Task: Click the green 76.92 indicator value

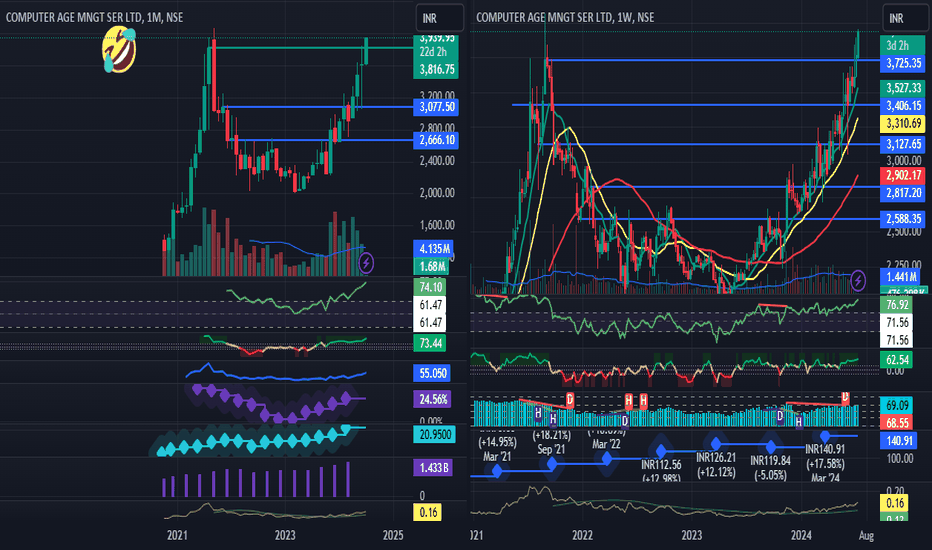Action: pyautogui.click(x=897, y=305)
